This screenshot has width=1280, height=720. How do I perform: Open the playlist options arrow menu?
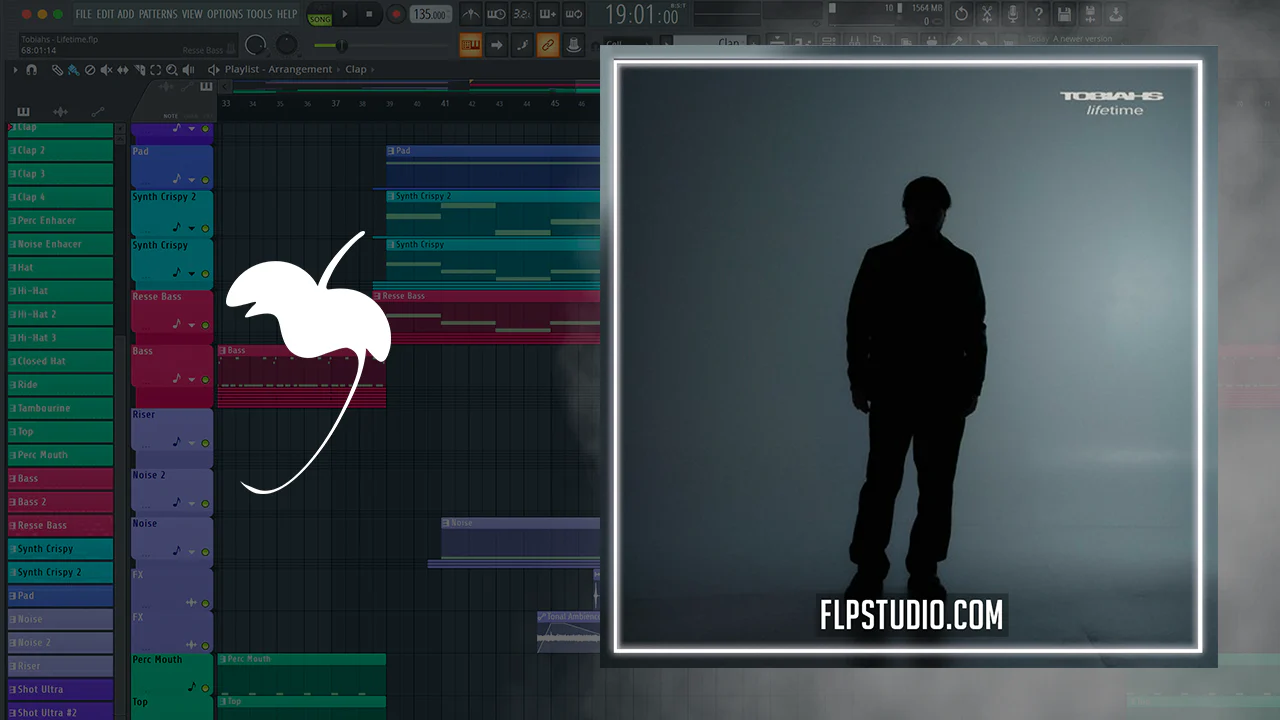(x=14, y=70)
